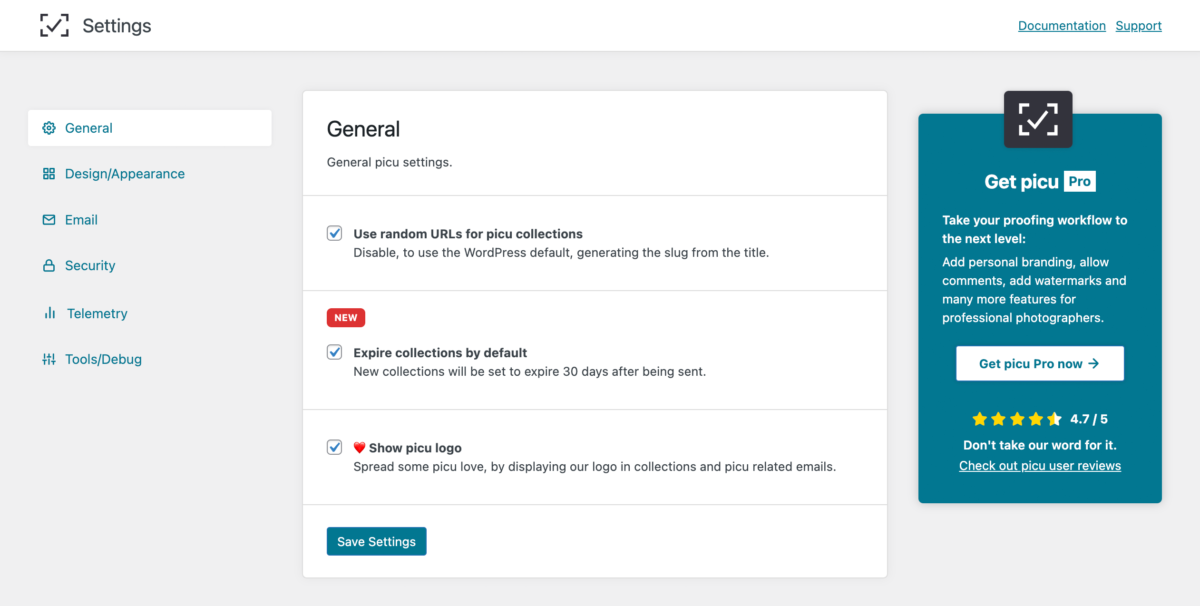Screen dimensions: 1200x606
Task: Click the picu logo beside Settings
Action: coord(55,25)
